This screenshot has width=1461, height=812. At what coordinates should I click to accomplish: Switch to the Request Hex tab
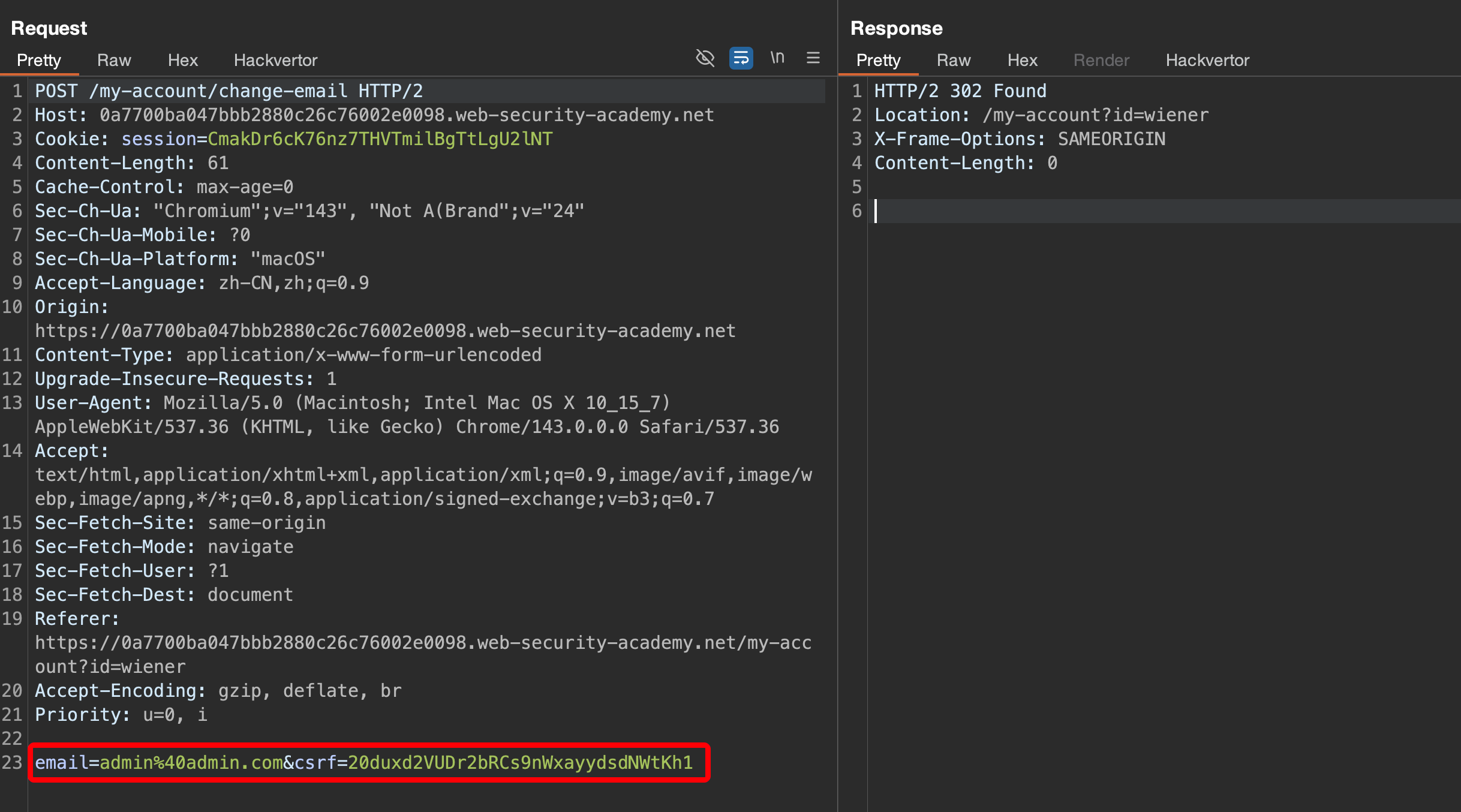[182, 60]
